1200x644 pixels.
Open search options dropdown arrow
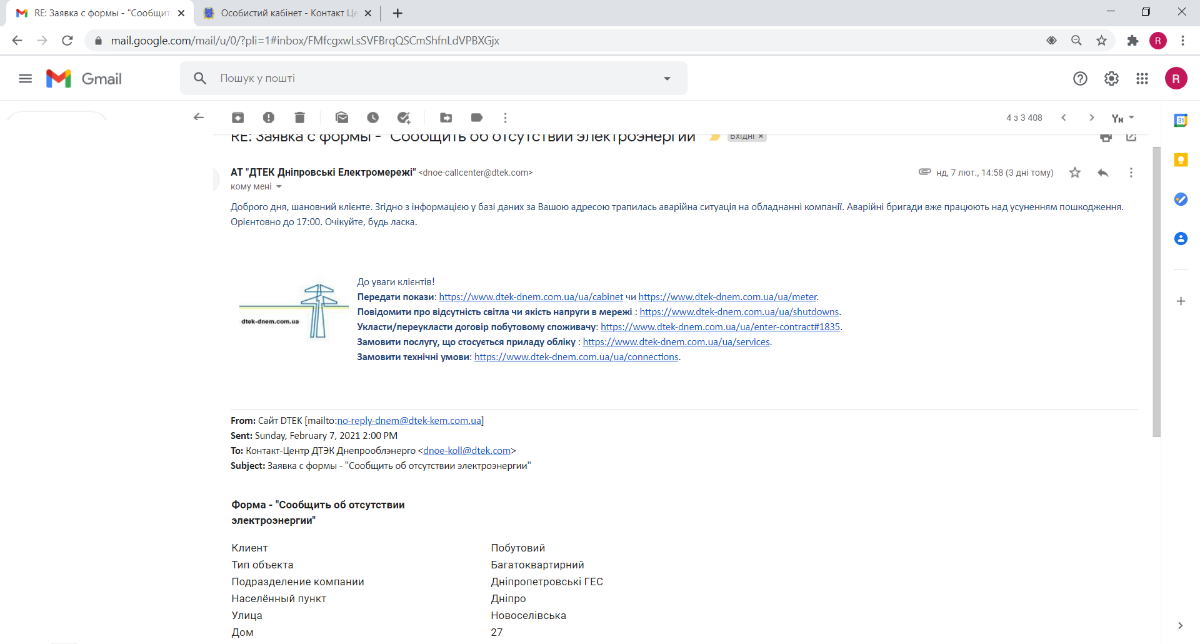(x=667, y=78)
